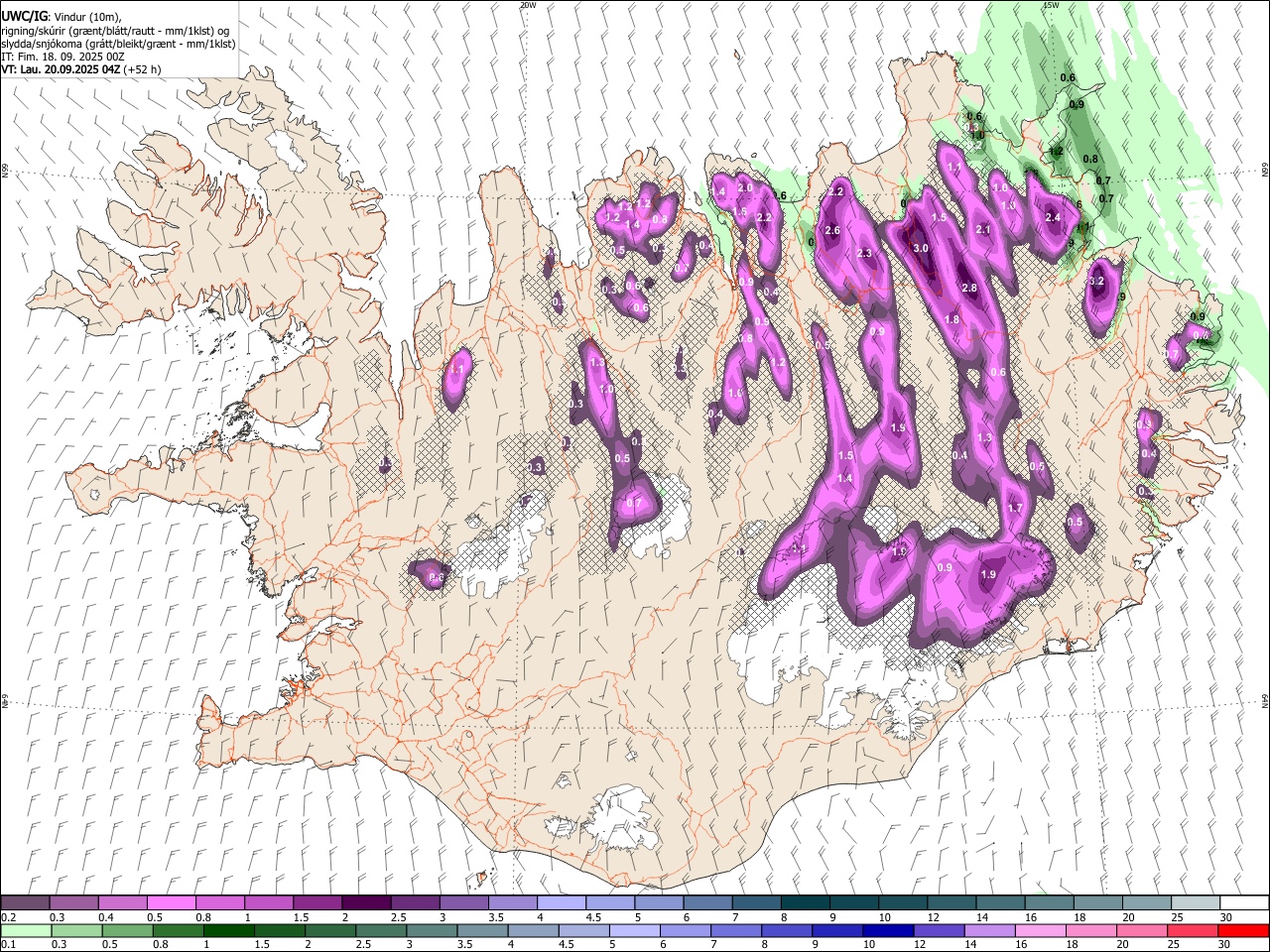Click the 'rigning/skúrir' legend description line
The height and width of the screenshot is (952, 1270).
pos(115,31)
